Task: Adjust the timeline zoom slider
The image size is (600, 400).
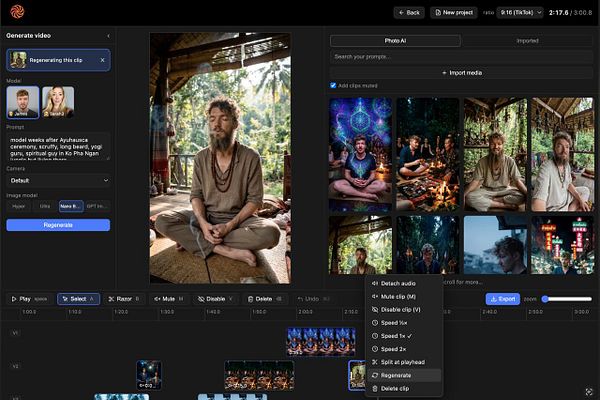Action: (568, 299)
